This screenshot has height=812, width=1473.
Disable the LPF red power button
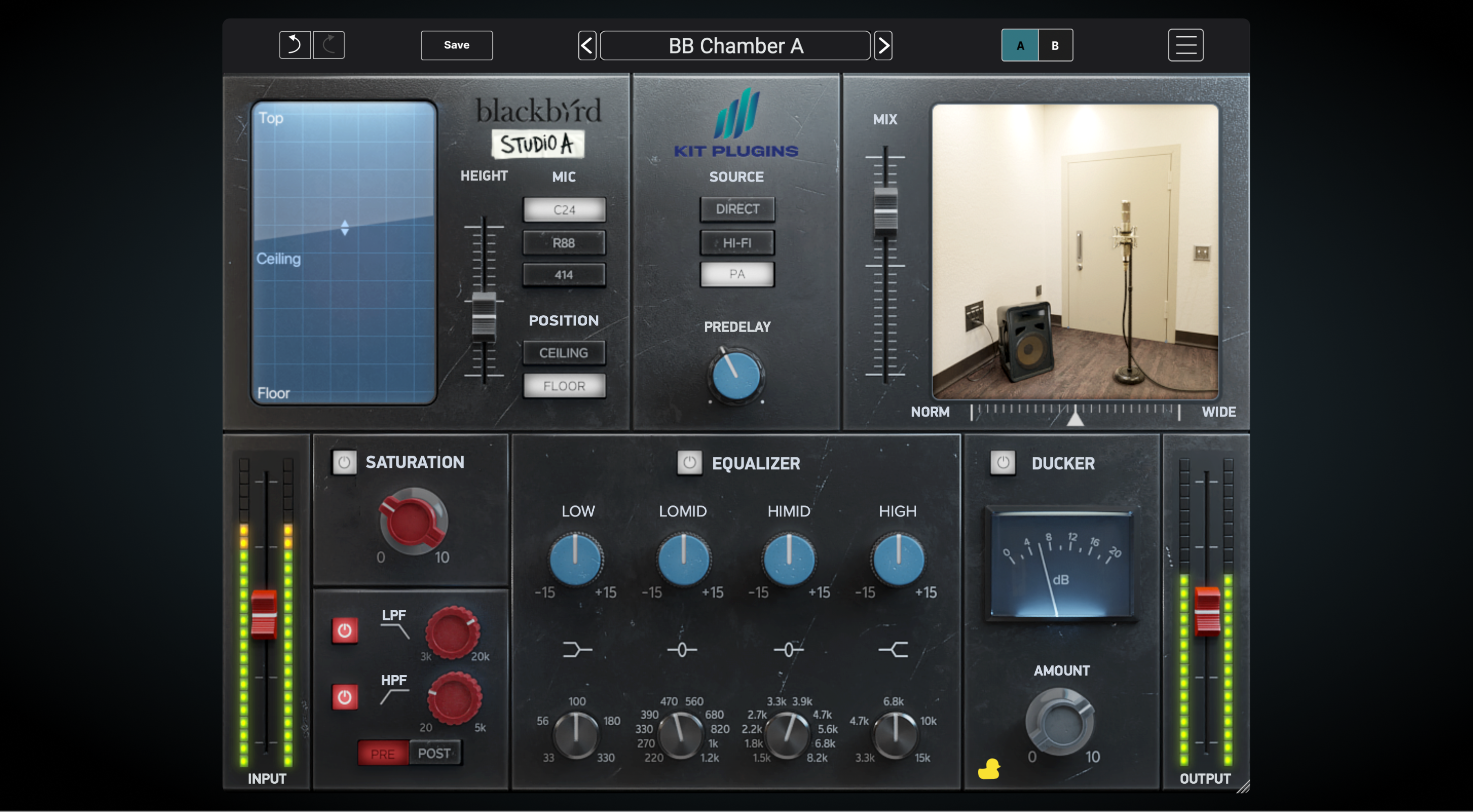click(345, 631)
